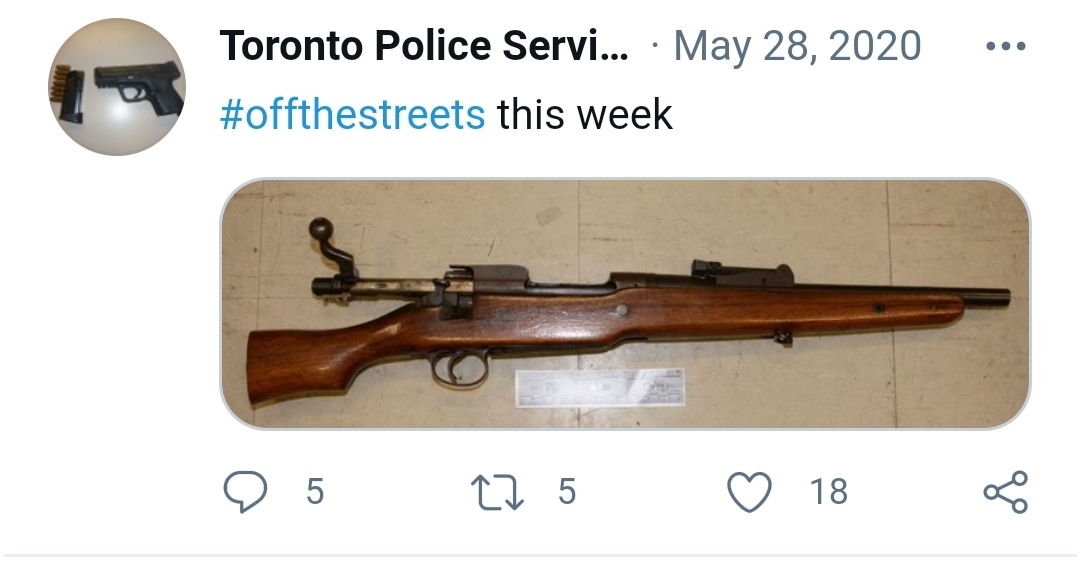View the seized rifle photo in full

tap(625, 304)
